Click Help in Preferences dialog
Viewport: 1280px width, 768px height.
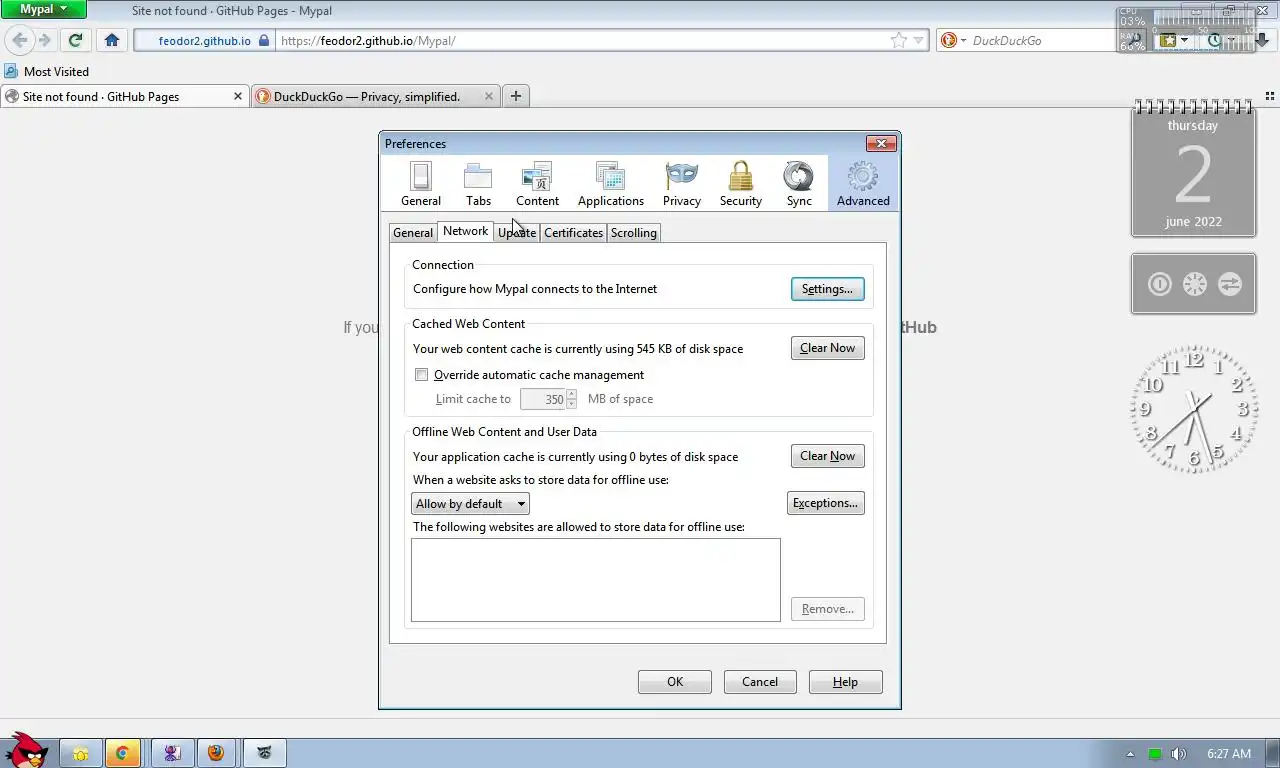coord(846,682)
